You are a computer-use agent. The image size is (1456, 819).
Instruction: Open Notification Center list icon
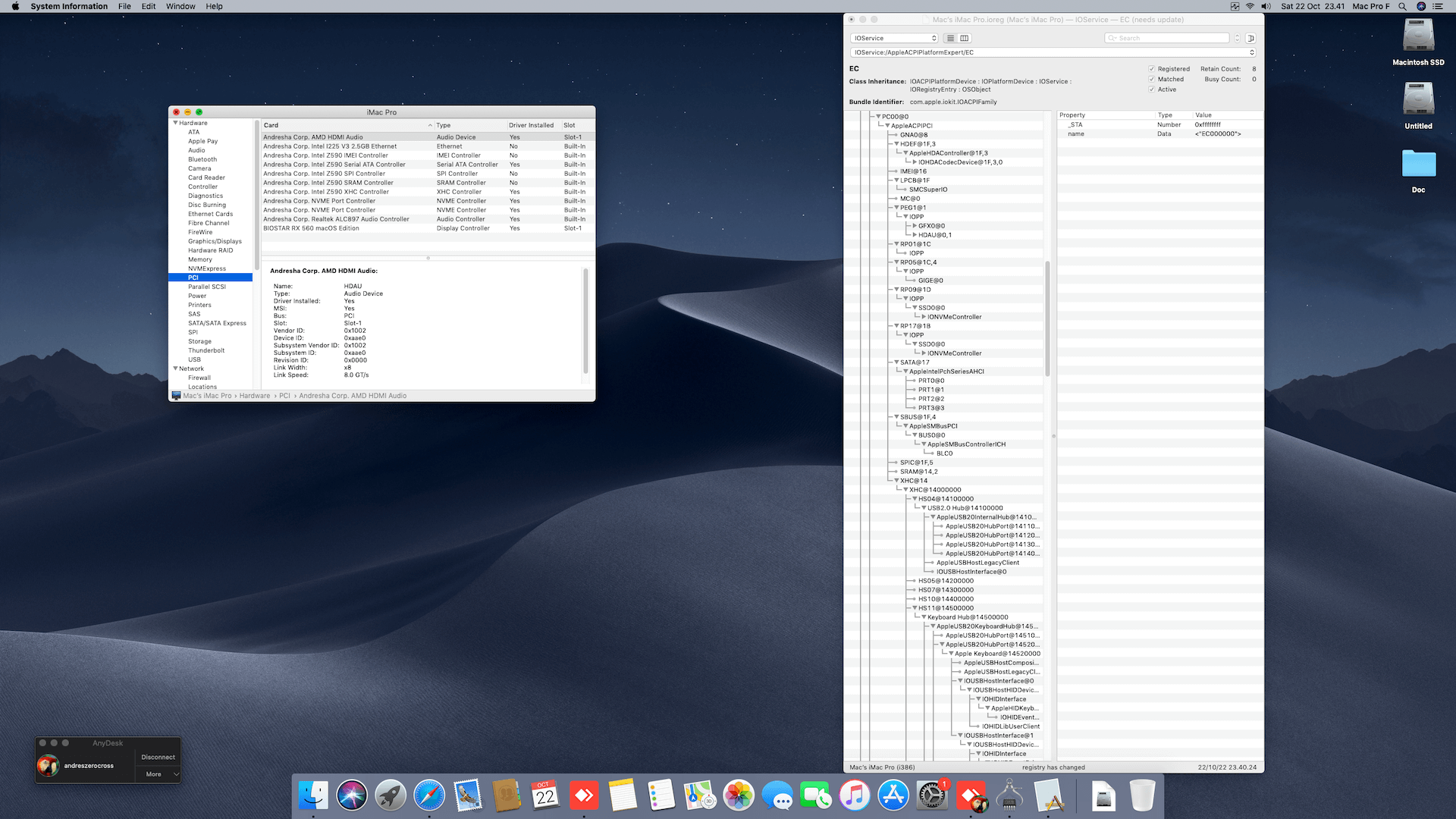[1438, 6]
